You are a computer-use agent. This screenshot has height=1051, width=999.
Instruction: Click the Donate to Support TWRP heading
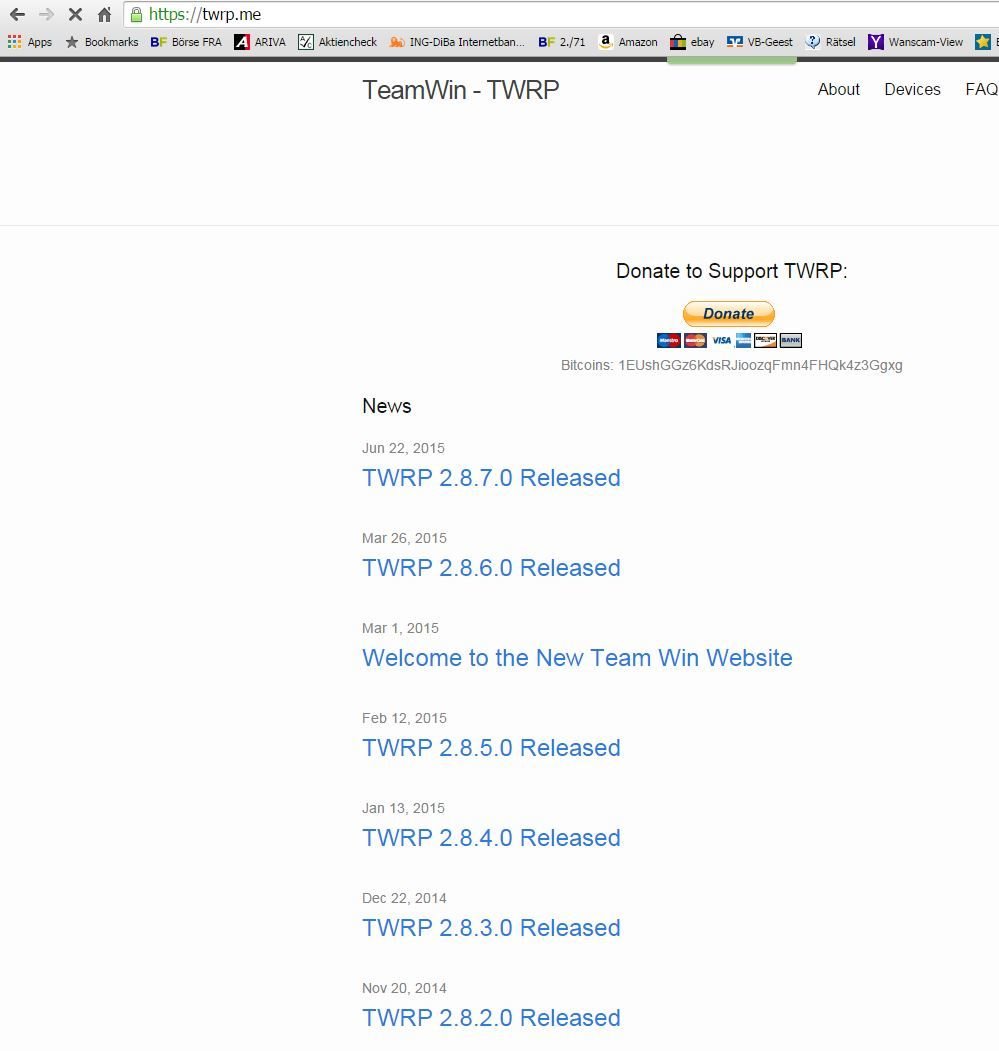pos(731,271)
